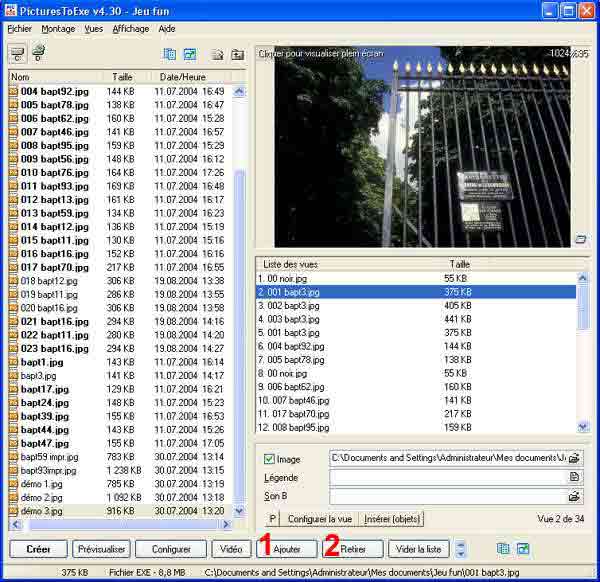
Task: Click the Ajouter button
Action: pos(287,549)
